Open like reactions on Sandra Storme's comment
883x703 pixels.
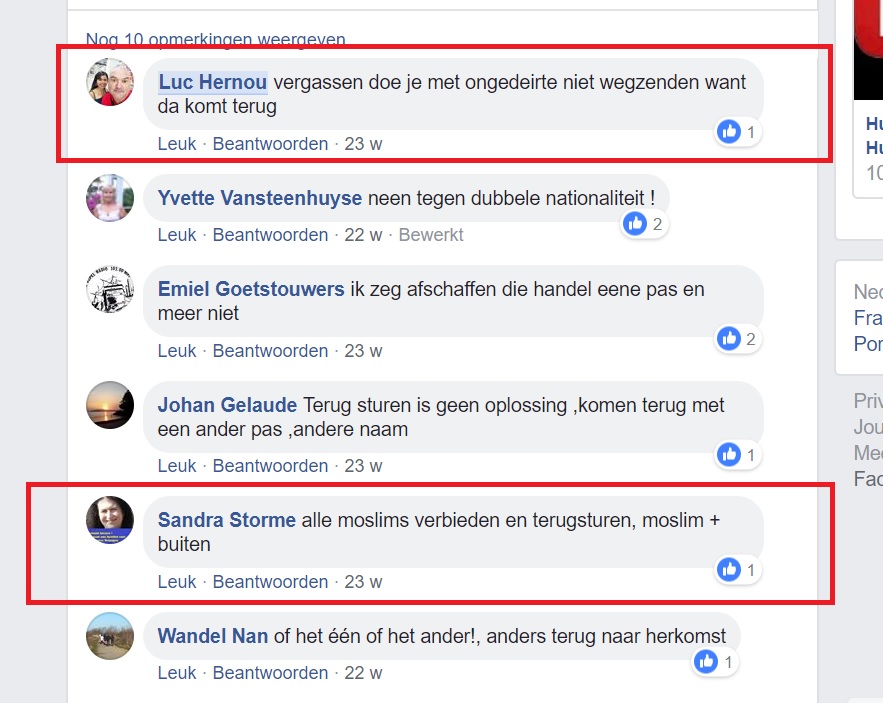pyautogui.click(x=738, y=569)
